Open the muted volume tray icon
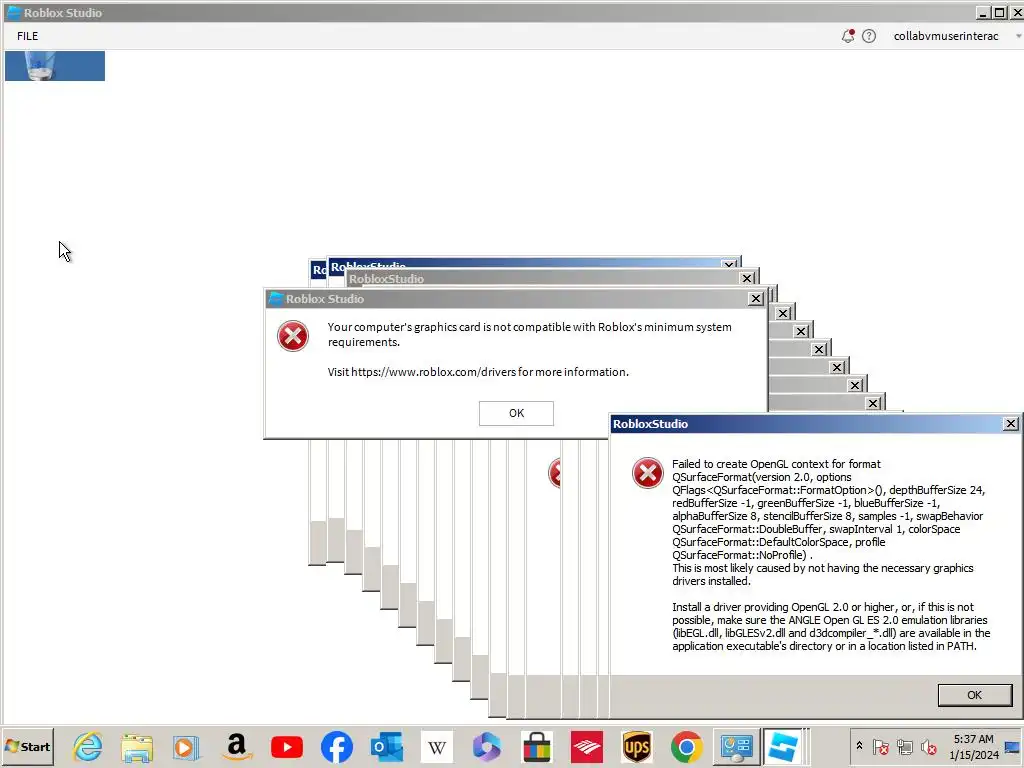Viewport: 1024px width, 768px height. 928,747
